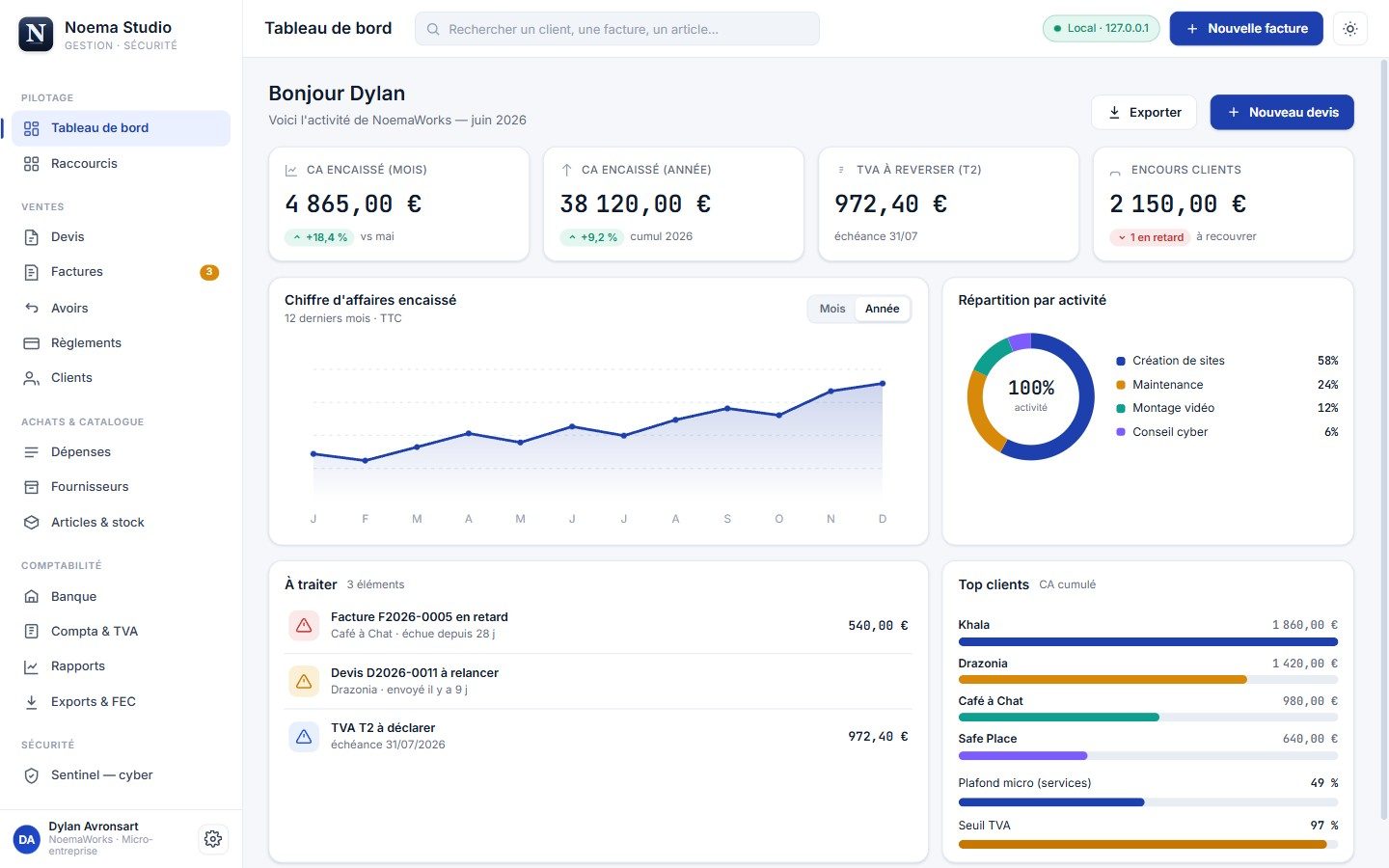Switch chart to Année view
Image resolution: width=1389 pixels, height=868 pixels.
point(882,309)
